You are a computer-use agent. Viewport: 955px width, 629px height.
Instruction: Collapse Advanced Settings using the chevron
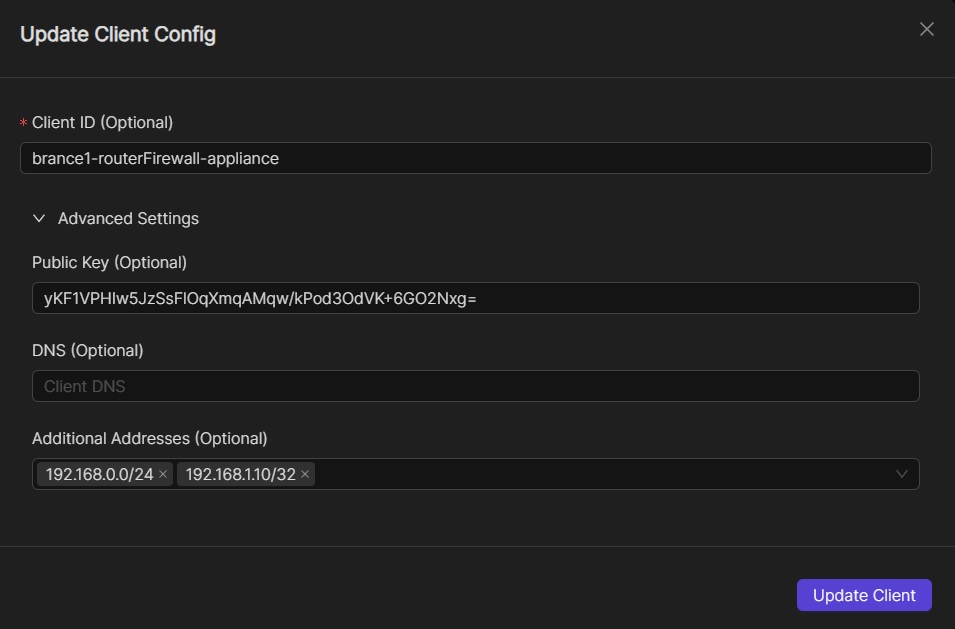pos(40,218)
